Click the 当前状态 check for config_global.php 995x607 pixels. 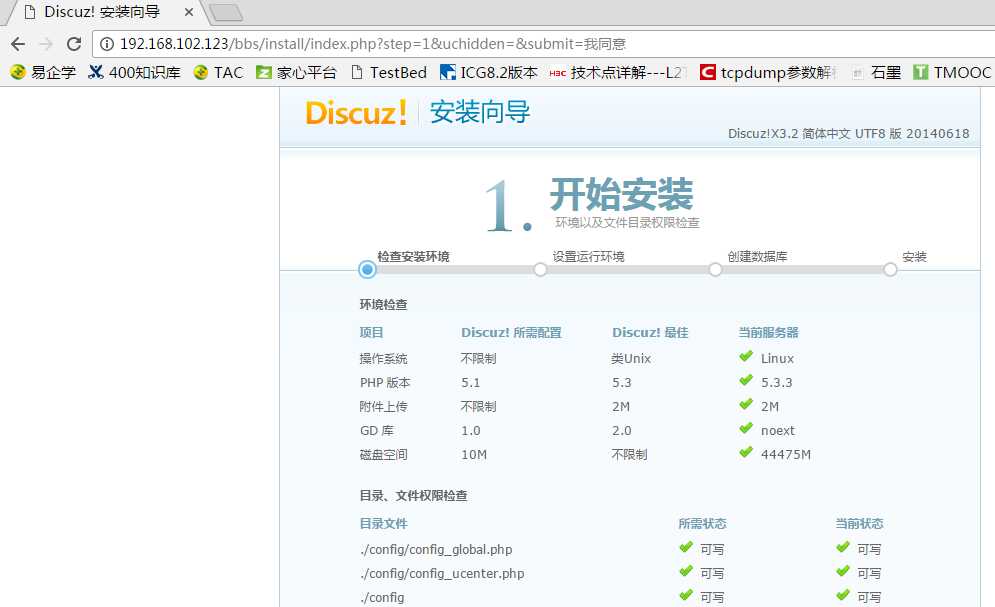843,547
